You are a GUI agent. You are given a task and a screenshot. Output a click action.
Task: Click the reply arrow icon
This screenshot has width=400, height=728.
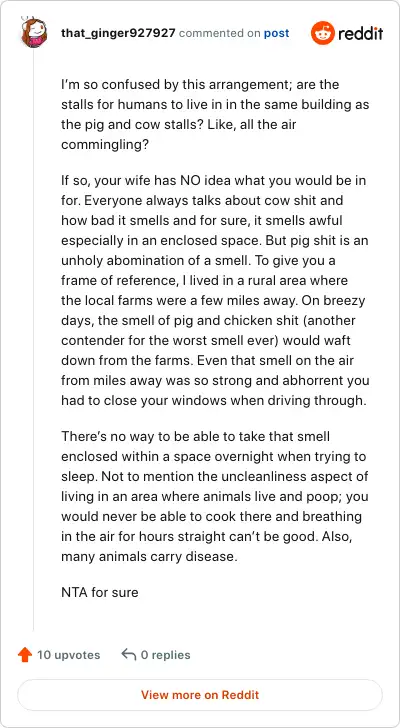tap(129, 655)
